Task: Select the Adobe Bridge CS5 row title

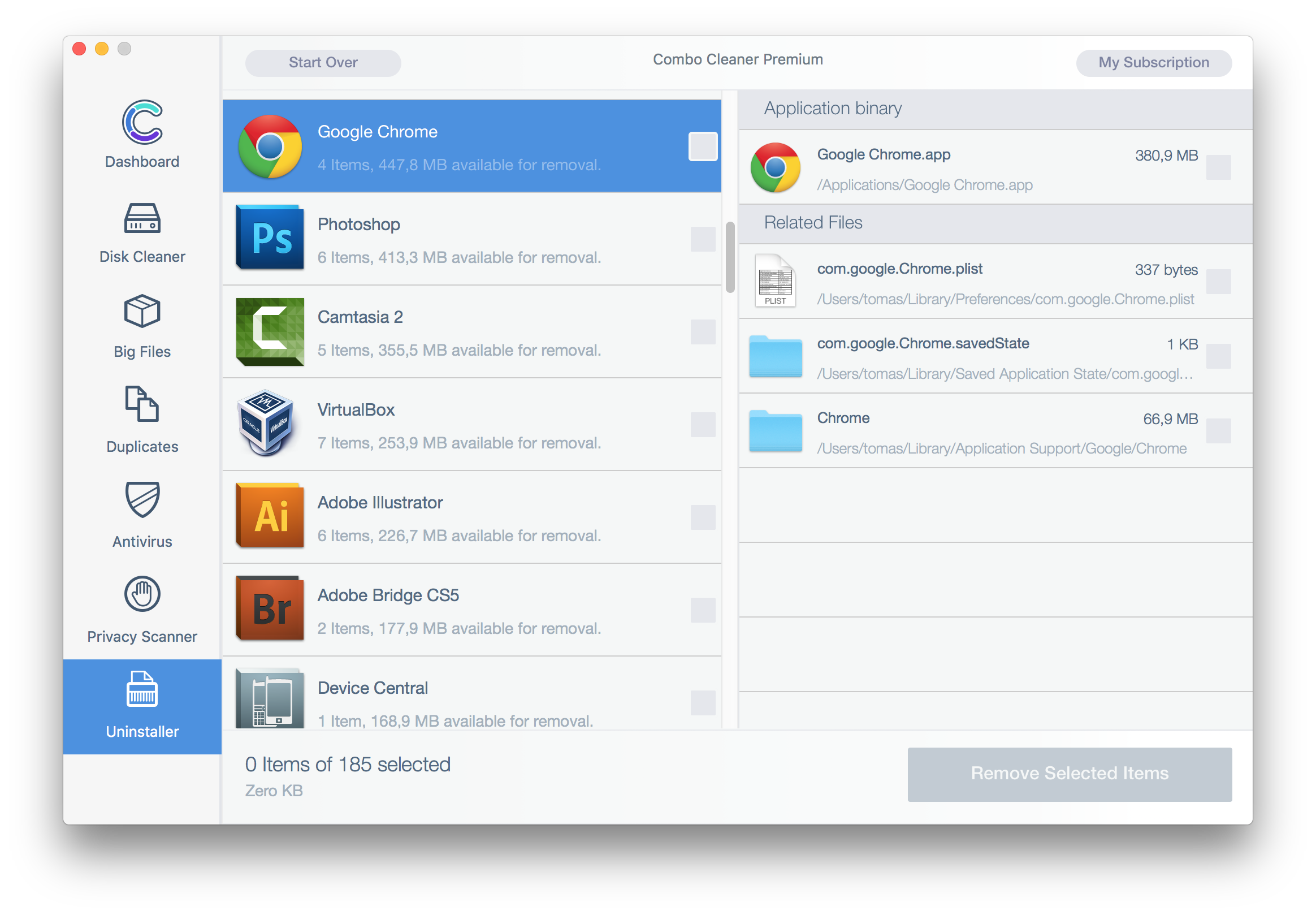Action: (388, 595)
